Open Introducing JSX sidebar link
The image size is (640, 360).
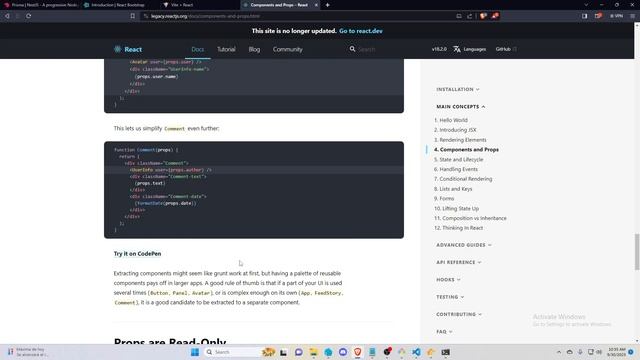click(455, 130)
